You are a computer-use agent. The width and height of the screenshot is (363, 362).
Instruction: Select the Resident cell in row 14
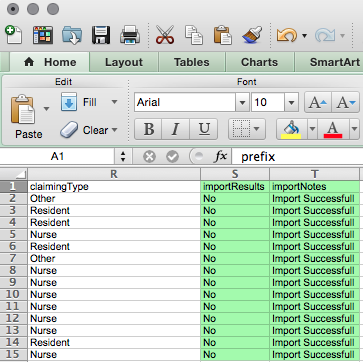[x=114, y=343]
